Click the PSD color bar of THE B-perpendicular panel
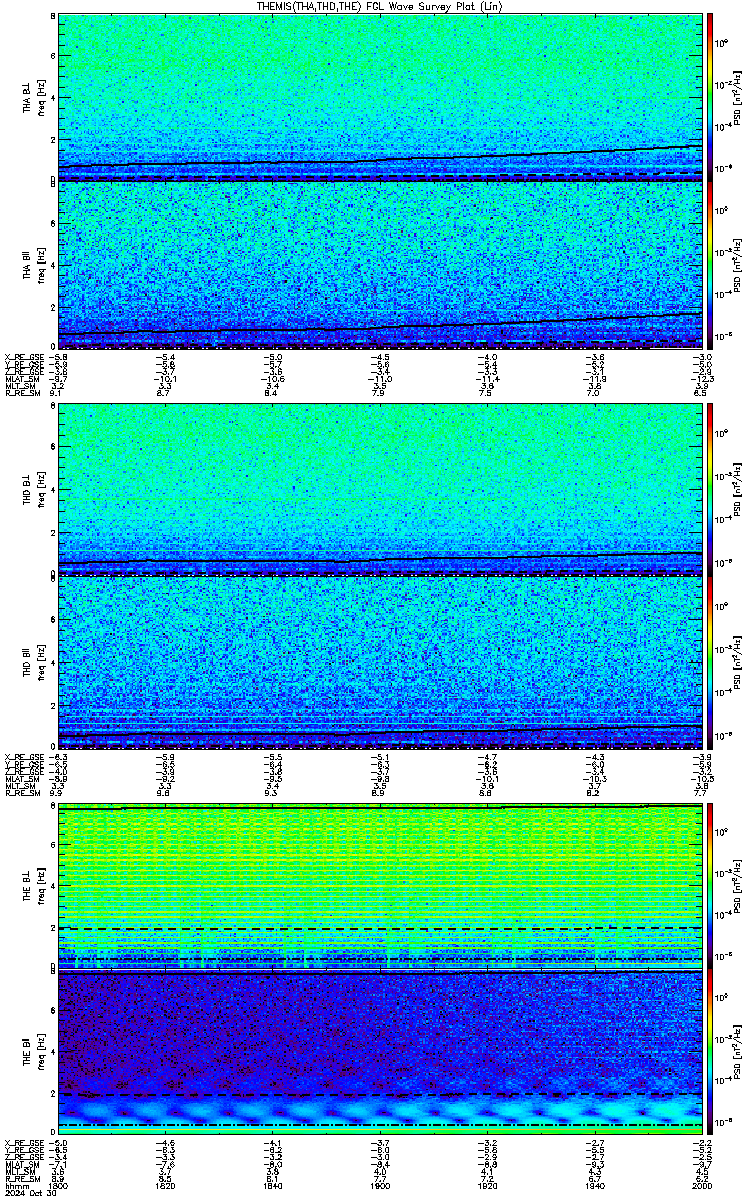Viewport: 750px width, 1200px height. (x=710, y=884)
